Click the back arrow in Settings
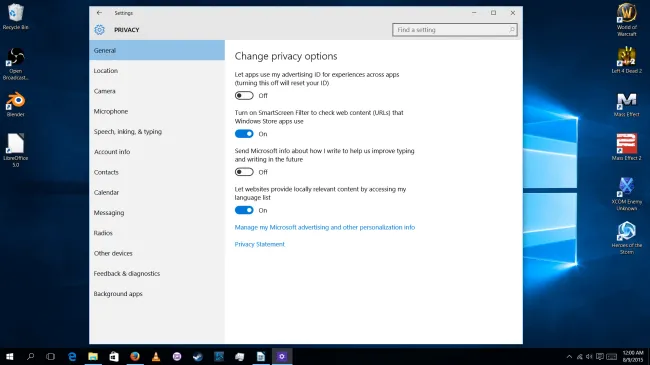Image resolution: width=650 pixels, height=365 pixels. 99,13
